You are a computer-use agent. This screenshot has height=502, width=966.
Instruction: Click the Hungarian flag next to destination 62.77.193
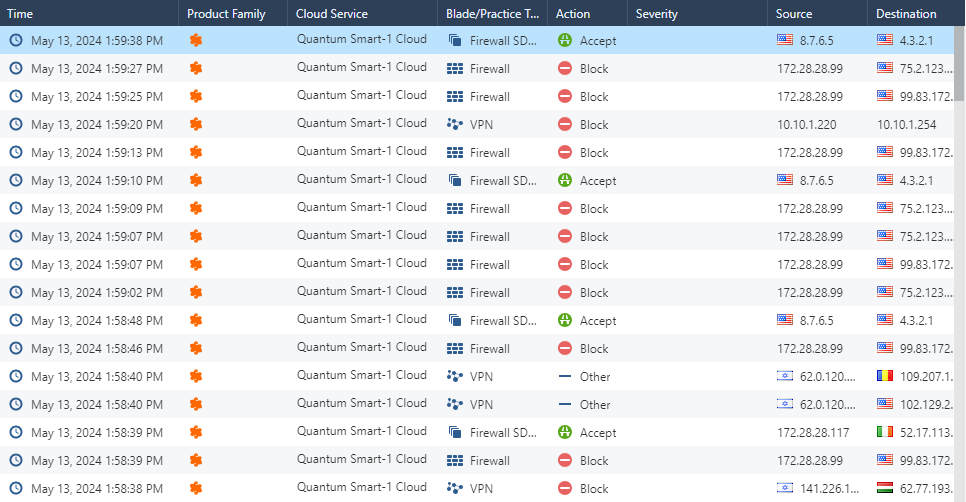point(884,489)
